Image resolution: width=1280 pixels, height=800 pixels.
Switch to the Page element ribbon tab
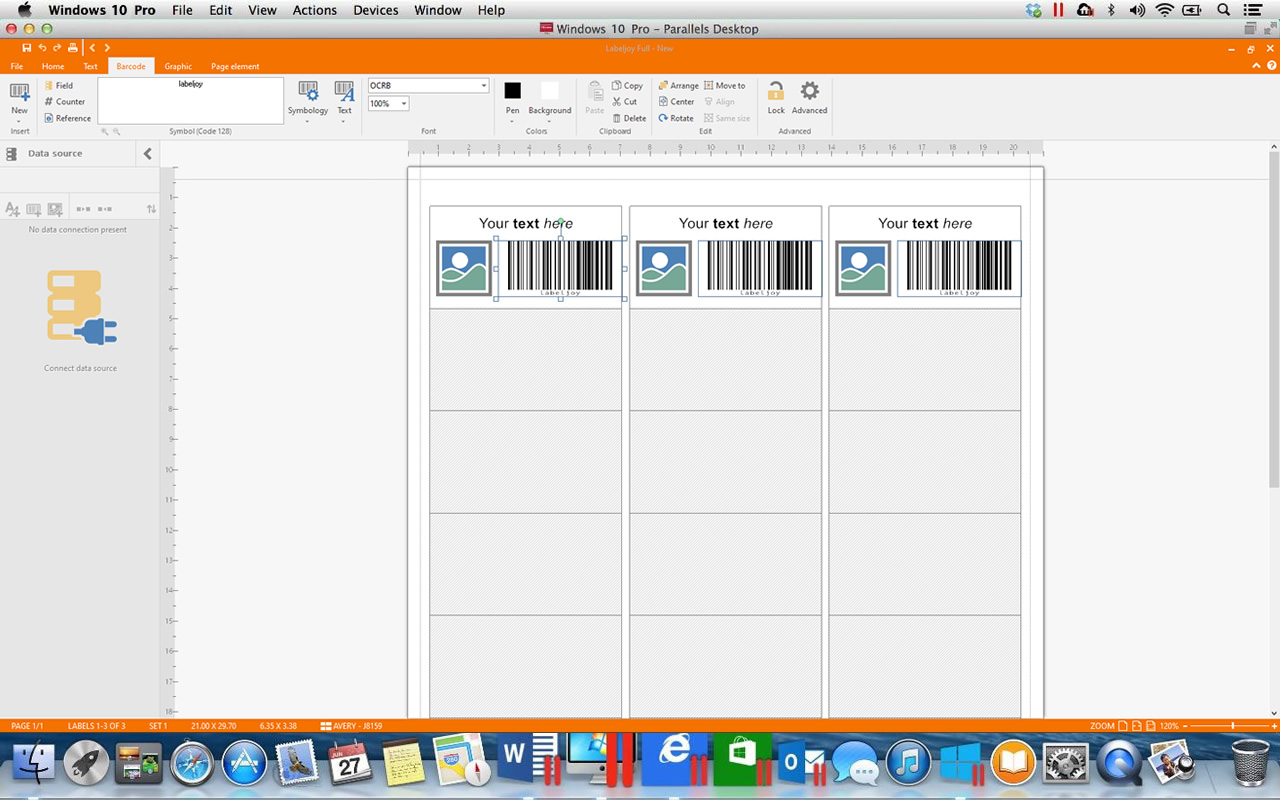click(x=235, y=66)
